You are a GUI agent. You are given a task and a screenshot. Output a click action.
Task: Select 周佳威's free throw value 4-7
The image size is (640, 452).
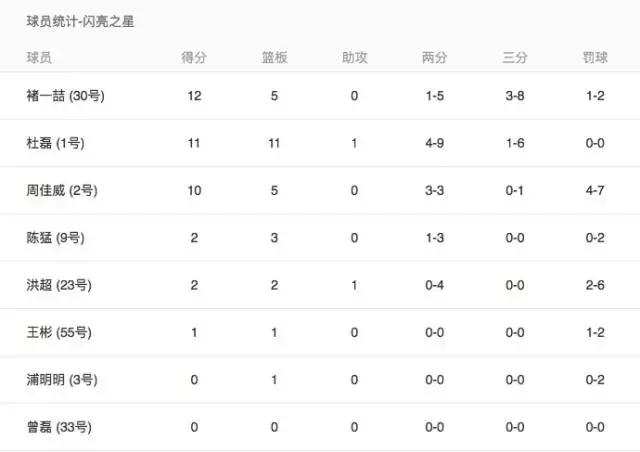[595, 190]
